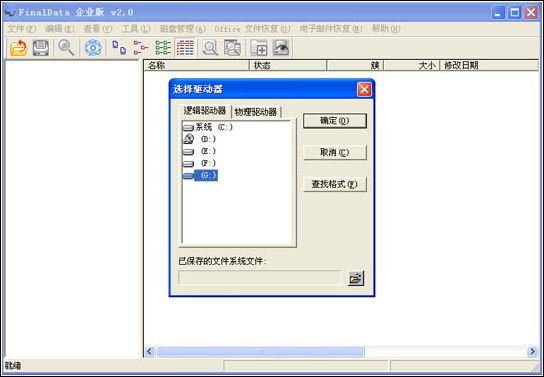Click the open folder toolbar icon
The image size is (544, 377).
(x=19, y=48)
